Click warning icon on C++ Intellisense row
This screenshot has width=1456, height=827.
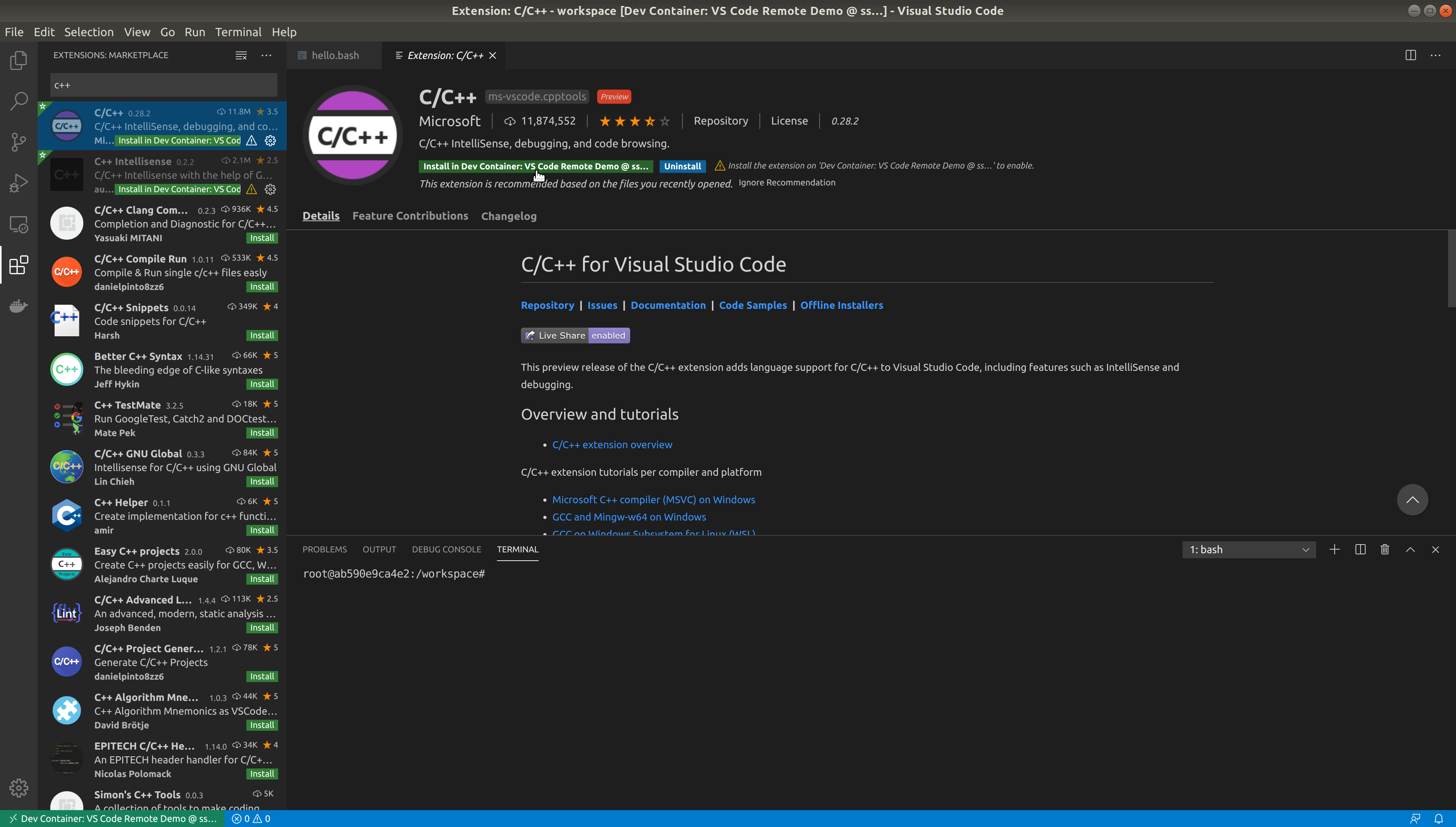pyautogui.click(x=251, y=189)
